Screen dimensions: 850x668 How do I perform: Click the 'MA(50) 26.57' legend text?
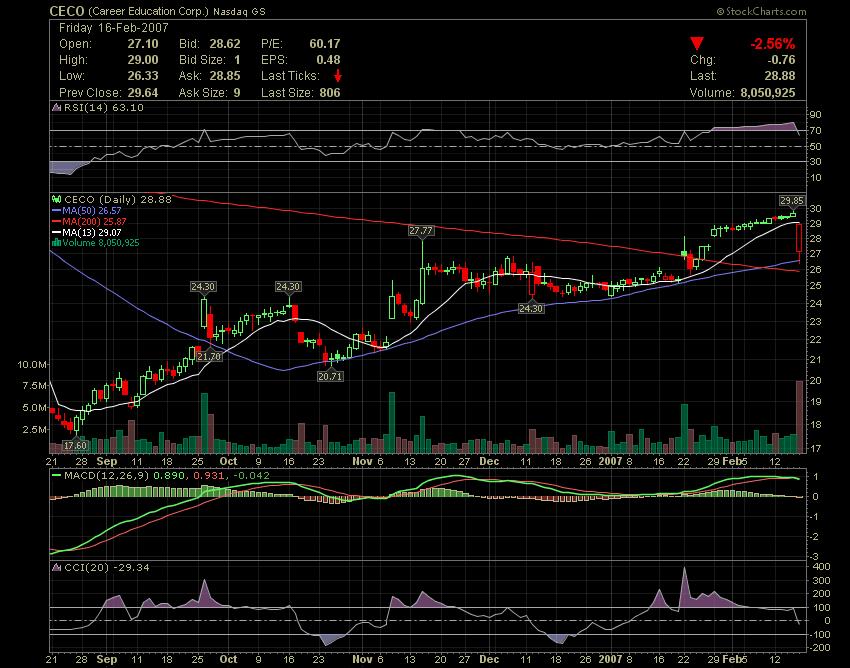point(92,210)
